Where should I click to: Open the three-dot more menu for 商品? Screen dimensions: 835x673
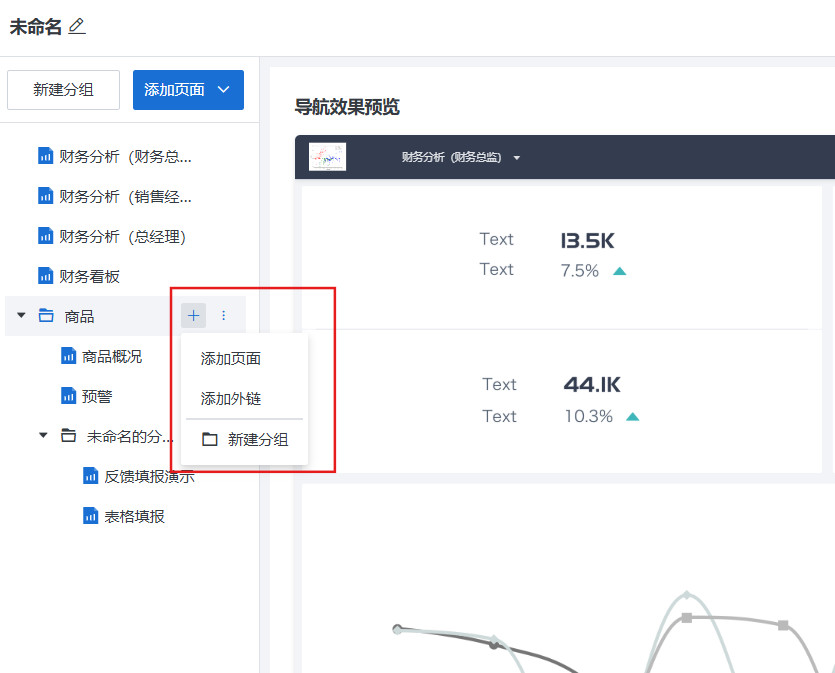coord(223,316)
